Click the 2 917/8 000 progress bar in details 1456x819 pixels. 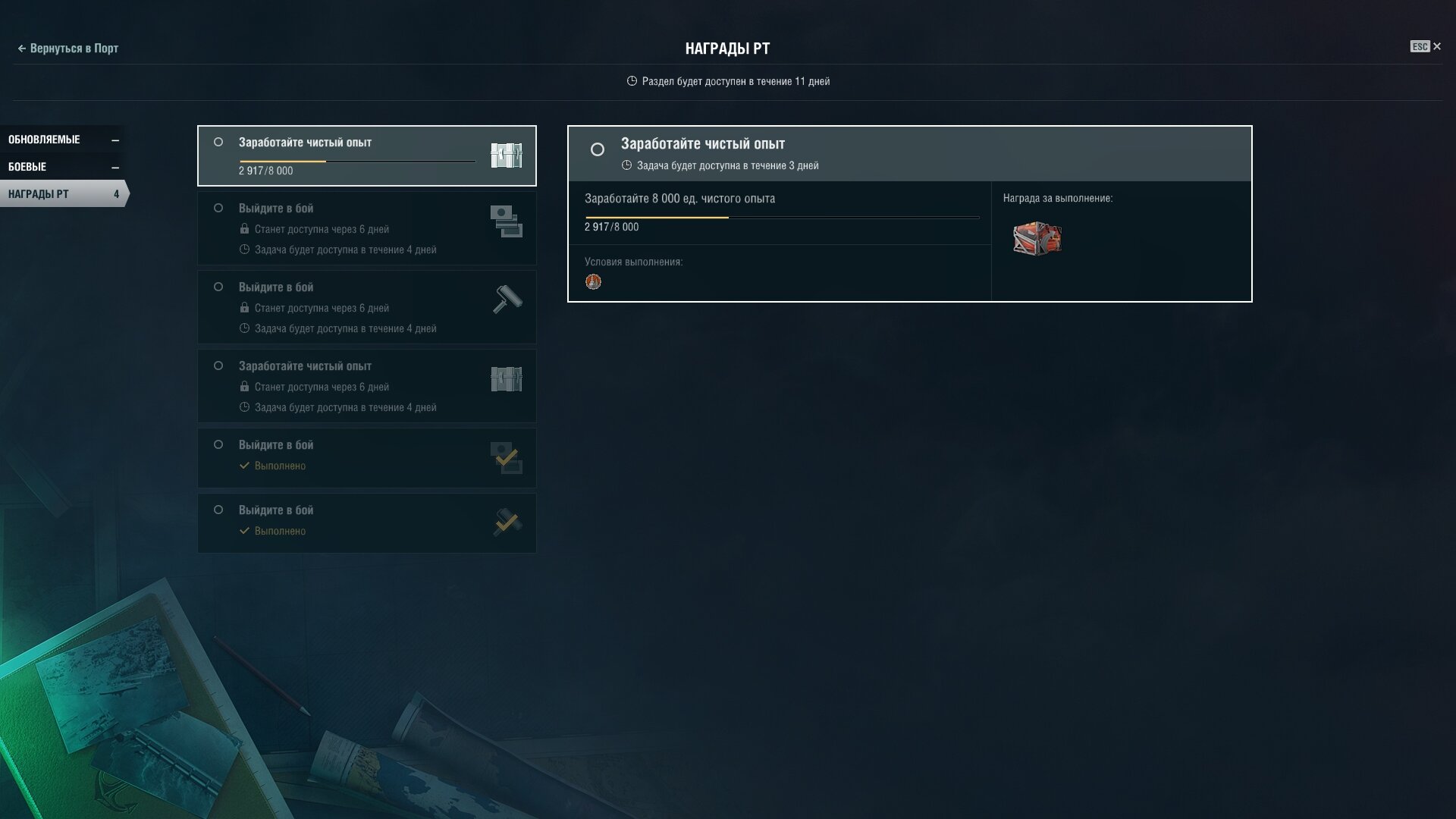tap(782, 218)
